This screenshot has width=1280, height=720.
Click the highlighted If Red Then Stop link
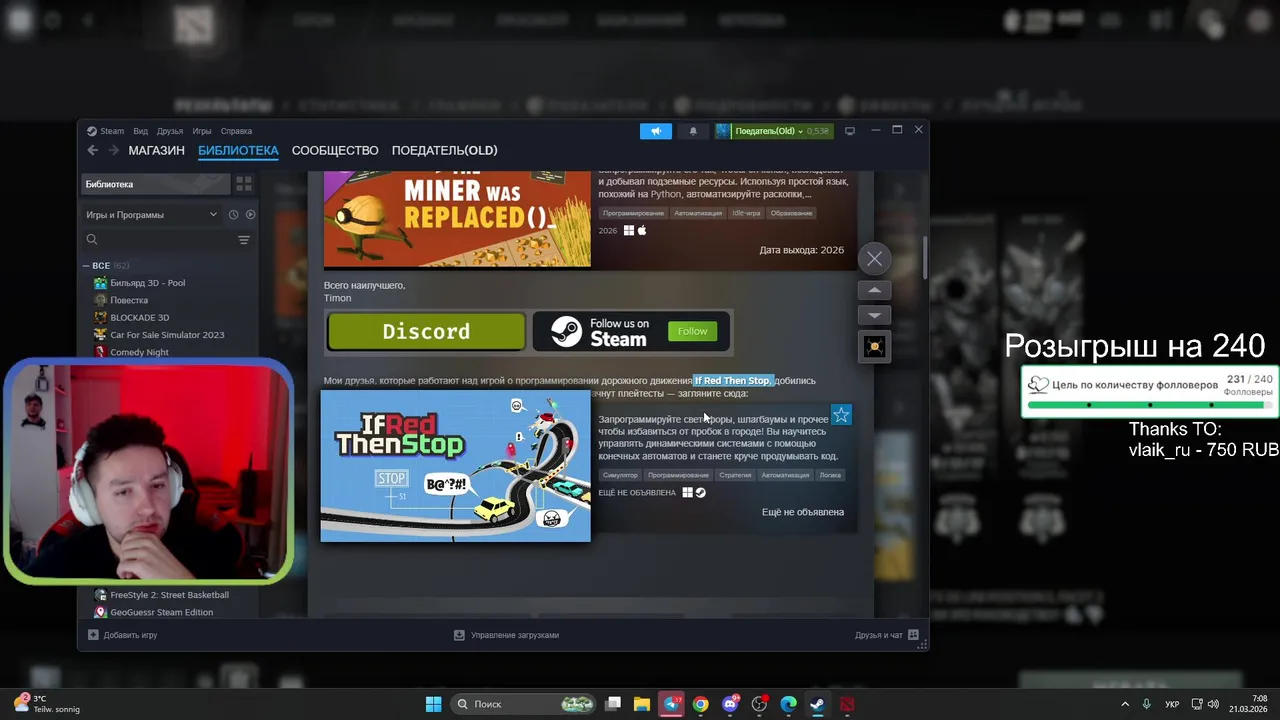coord(733,381)
